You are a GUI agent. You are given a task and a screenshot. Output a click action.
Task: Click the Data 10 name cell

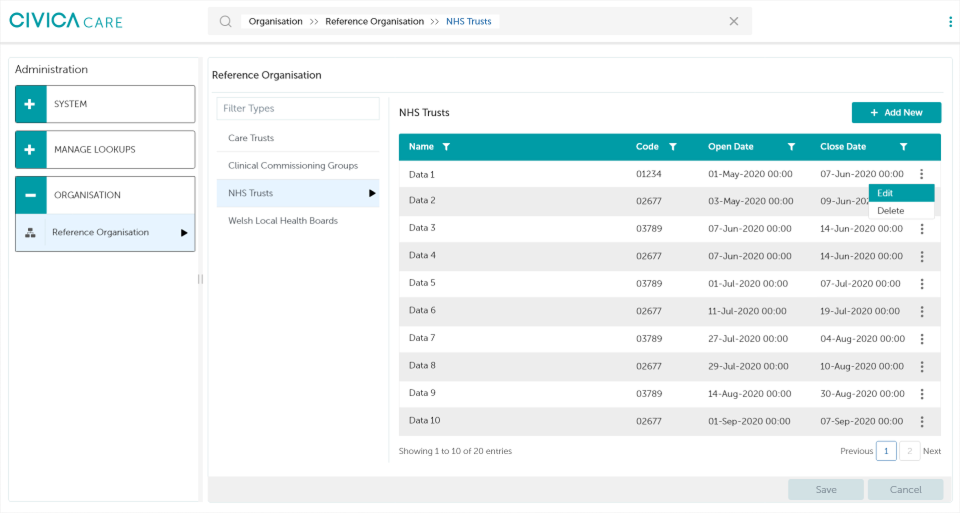click(424, 421)
